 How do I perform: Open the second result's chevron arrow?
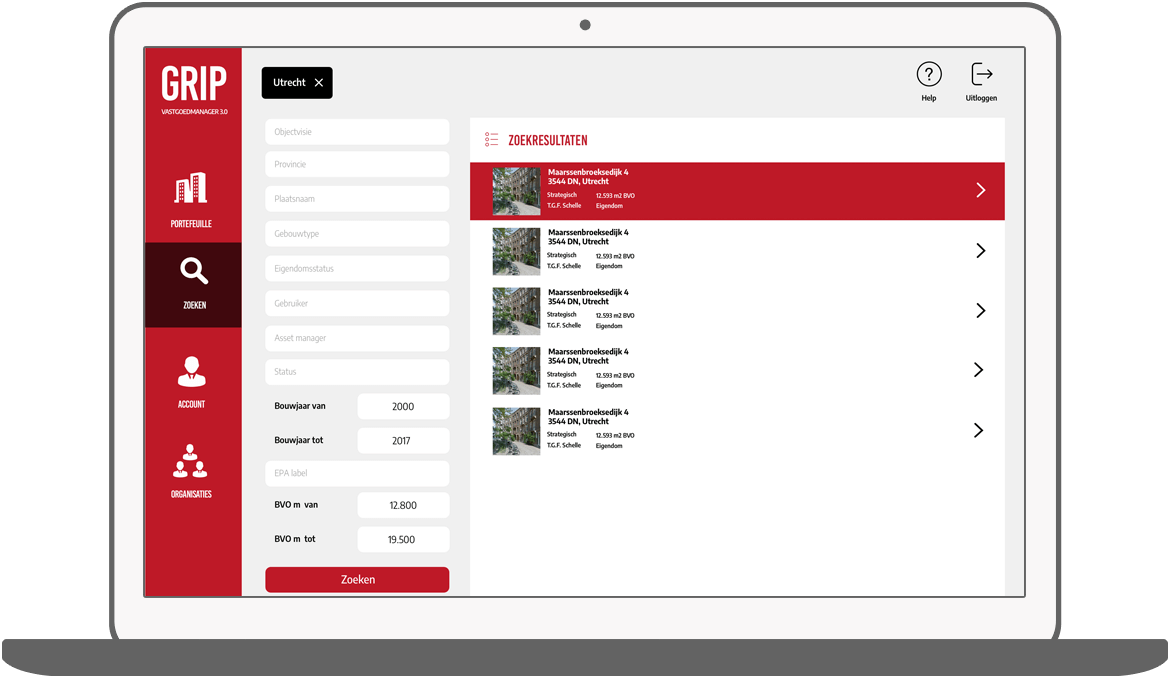pyautogui.click(x=980, y=251)
